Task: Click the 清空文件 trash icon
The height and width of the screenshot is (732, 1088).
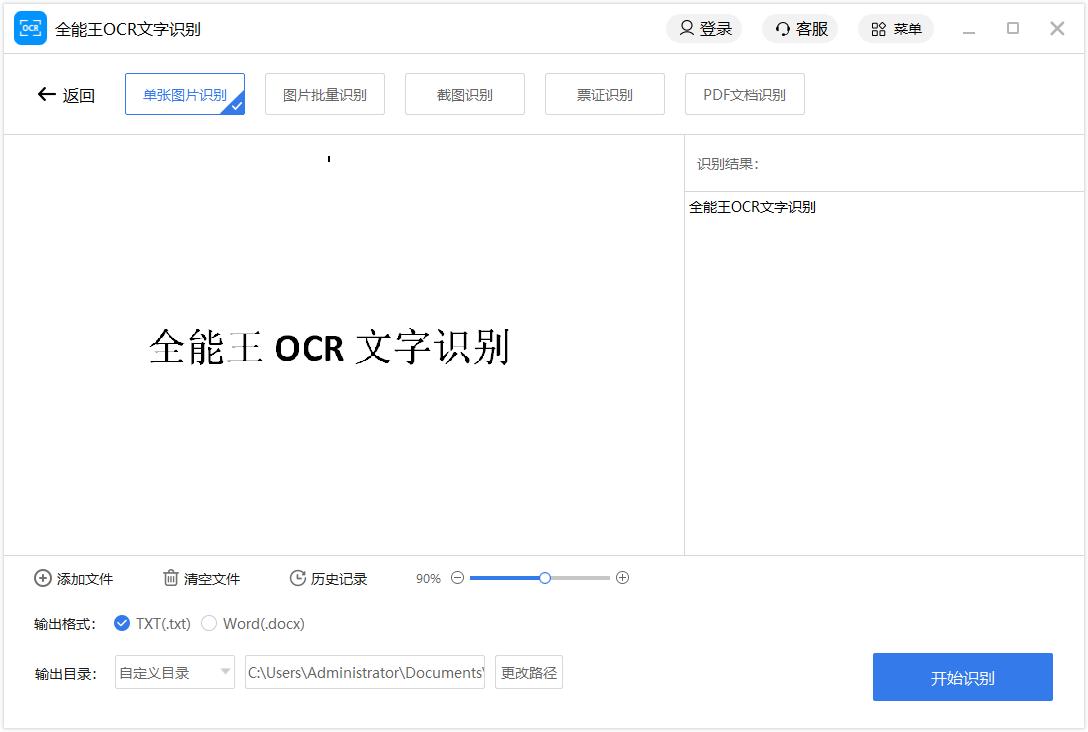Action: click(171, 578)
